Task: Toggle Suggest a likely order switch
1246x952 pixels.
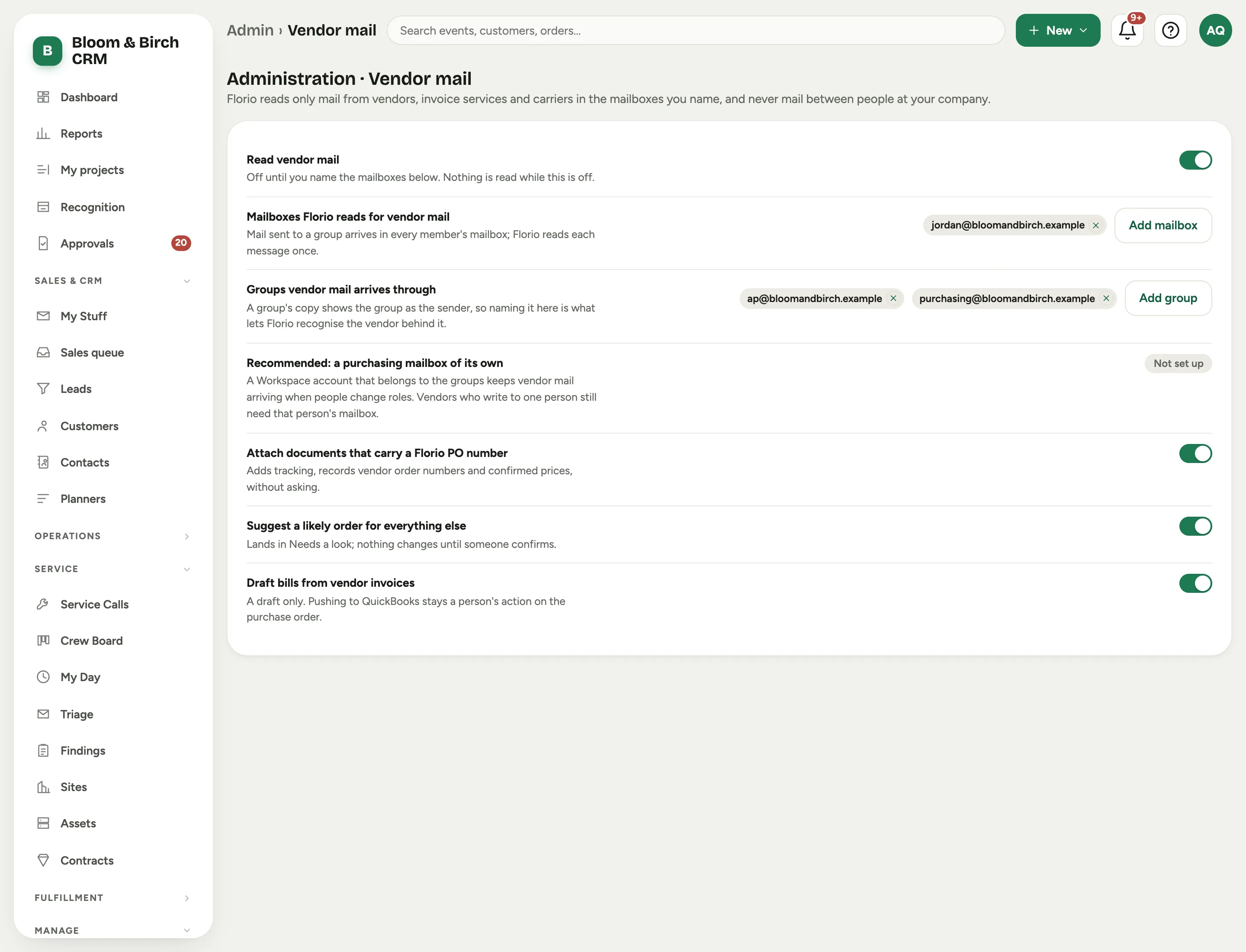Action: [x=1195, y=527]
